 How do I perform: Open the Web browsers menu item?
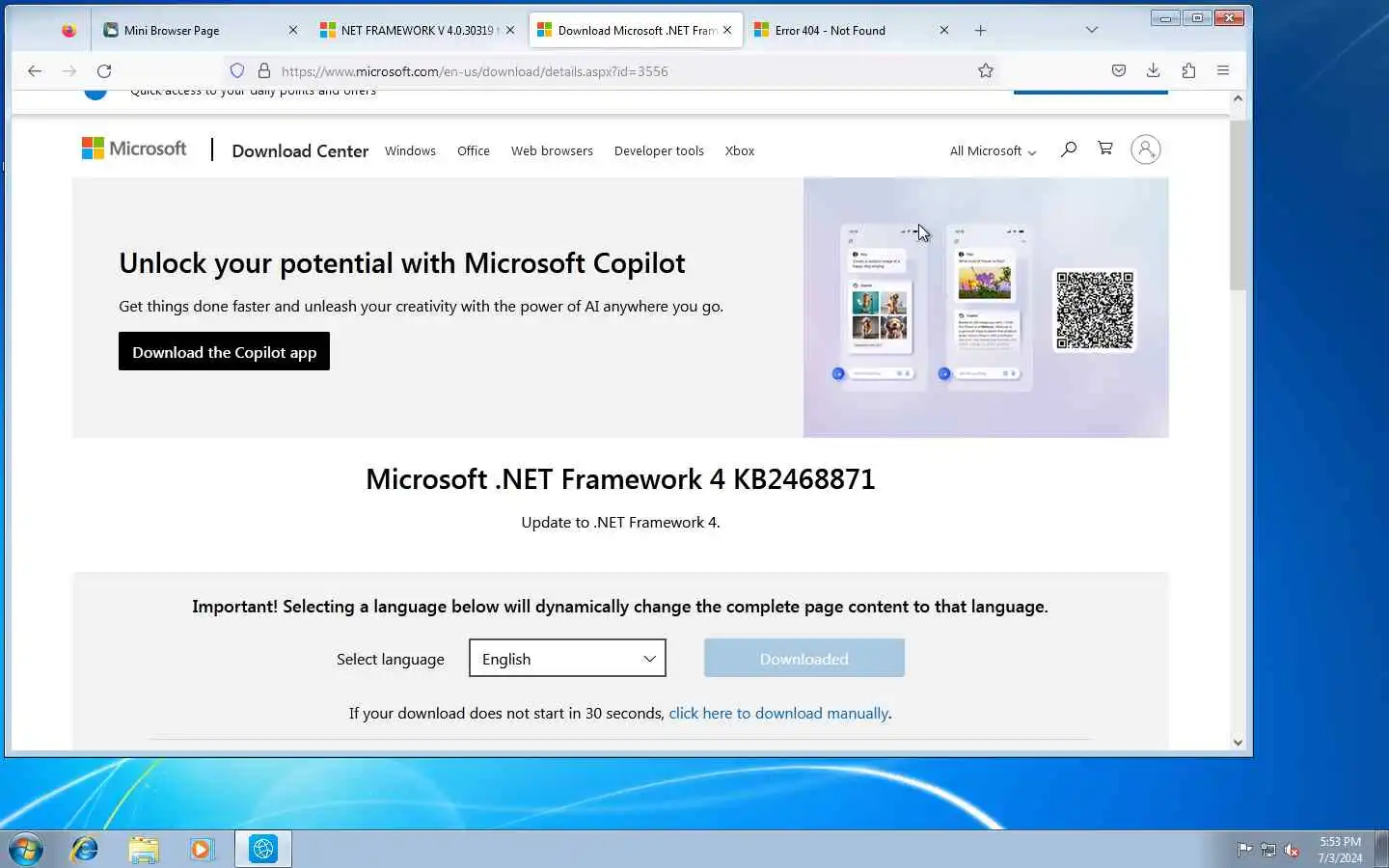pos(552,150)
